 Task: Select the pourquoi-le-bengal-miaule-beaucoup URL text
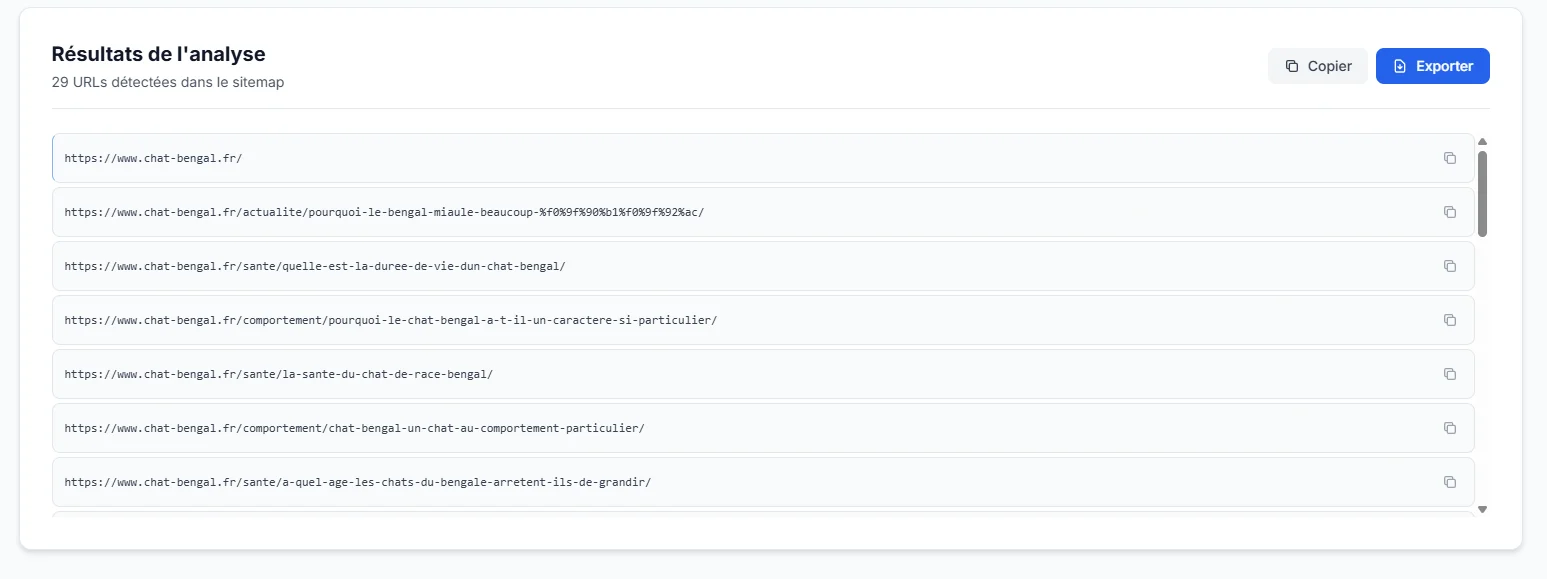(384, 212)
